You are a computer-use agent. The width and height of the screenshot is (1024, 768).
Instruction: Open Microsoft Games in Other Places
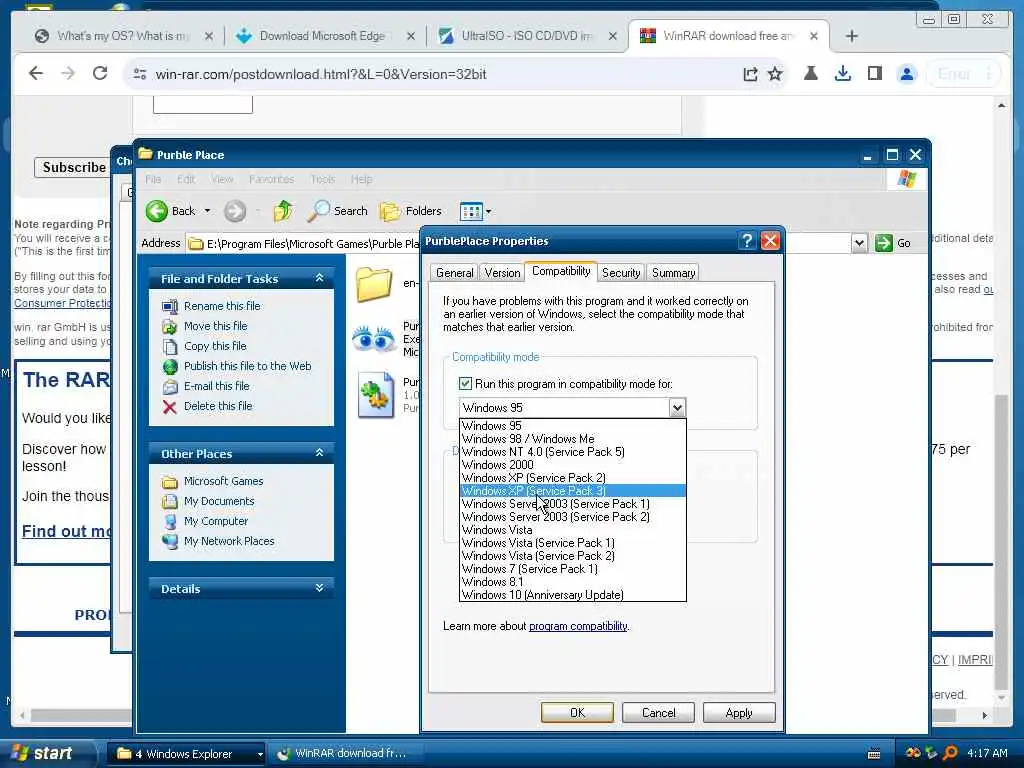(223, 481)
